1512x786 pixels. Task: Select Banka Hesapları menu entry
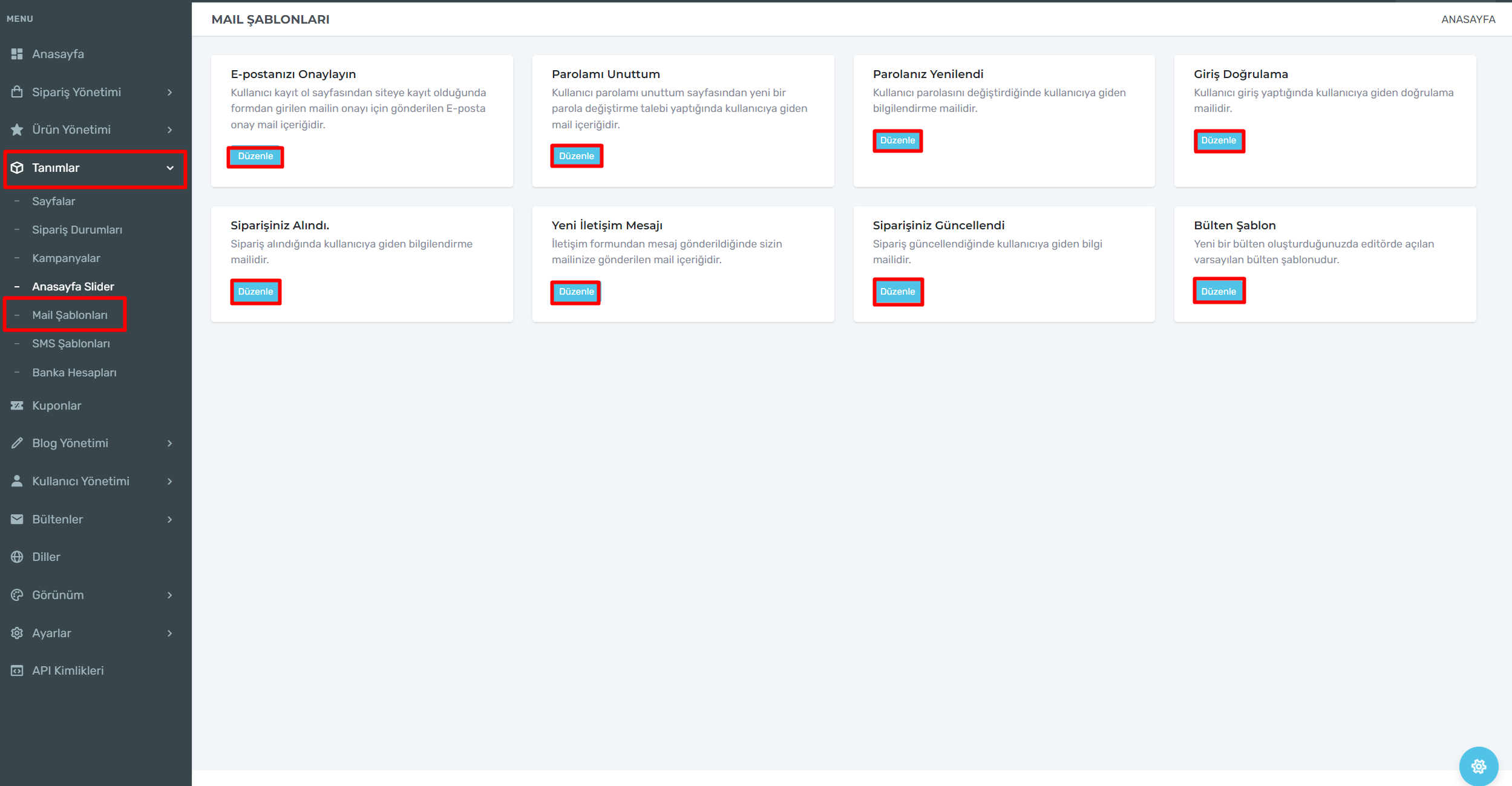coord(74,372)
